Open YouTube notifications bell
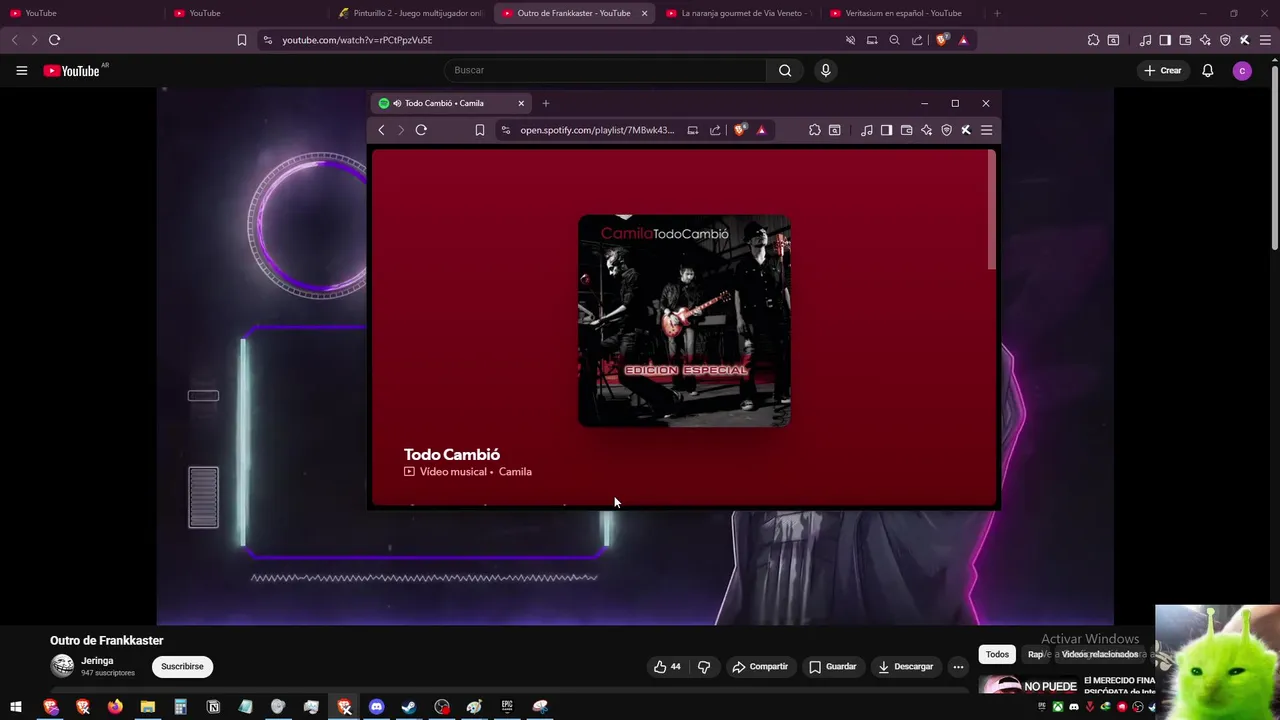The width and height of the screenshot is (1280, 720). 1207,70
